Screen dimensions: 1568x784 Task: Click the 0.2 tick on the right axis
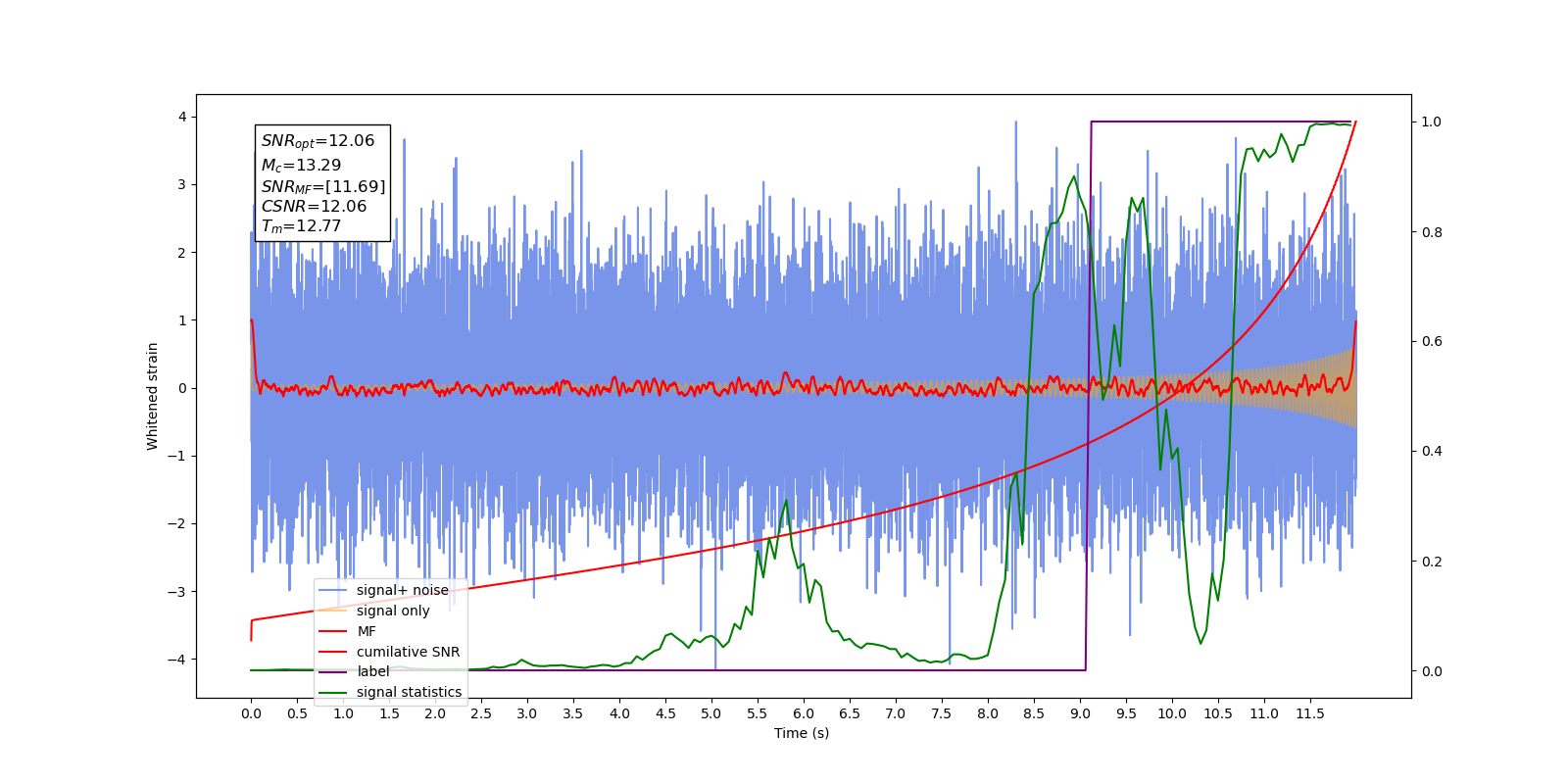pyautogui.click(x=1432, y=562)
